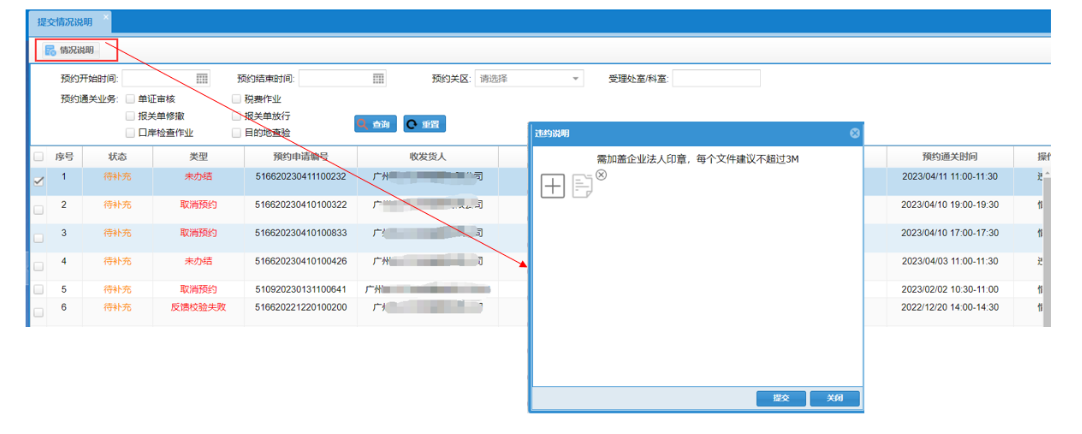Click the 收发货人 column header
Viewport: 1082px width, 434px height.
click(428, 157)
